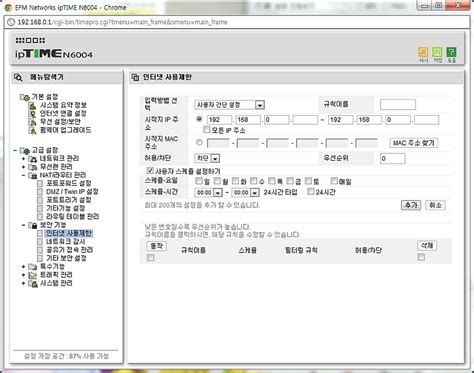The image size is (474, 373).
Task: Check the 24시간 checkbox
Action: point(311,191)
